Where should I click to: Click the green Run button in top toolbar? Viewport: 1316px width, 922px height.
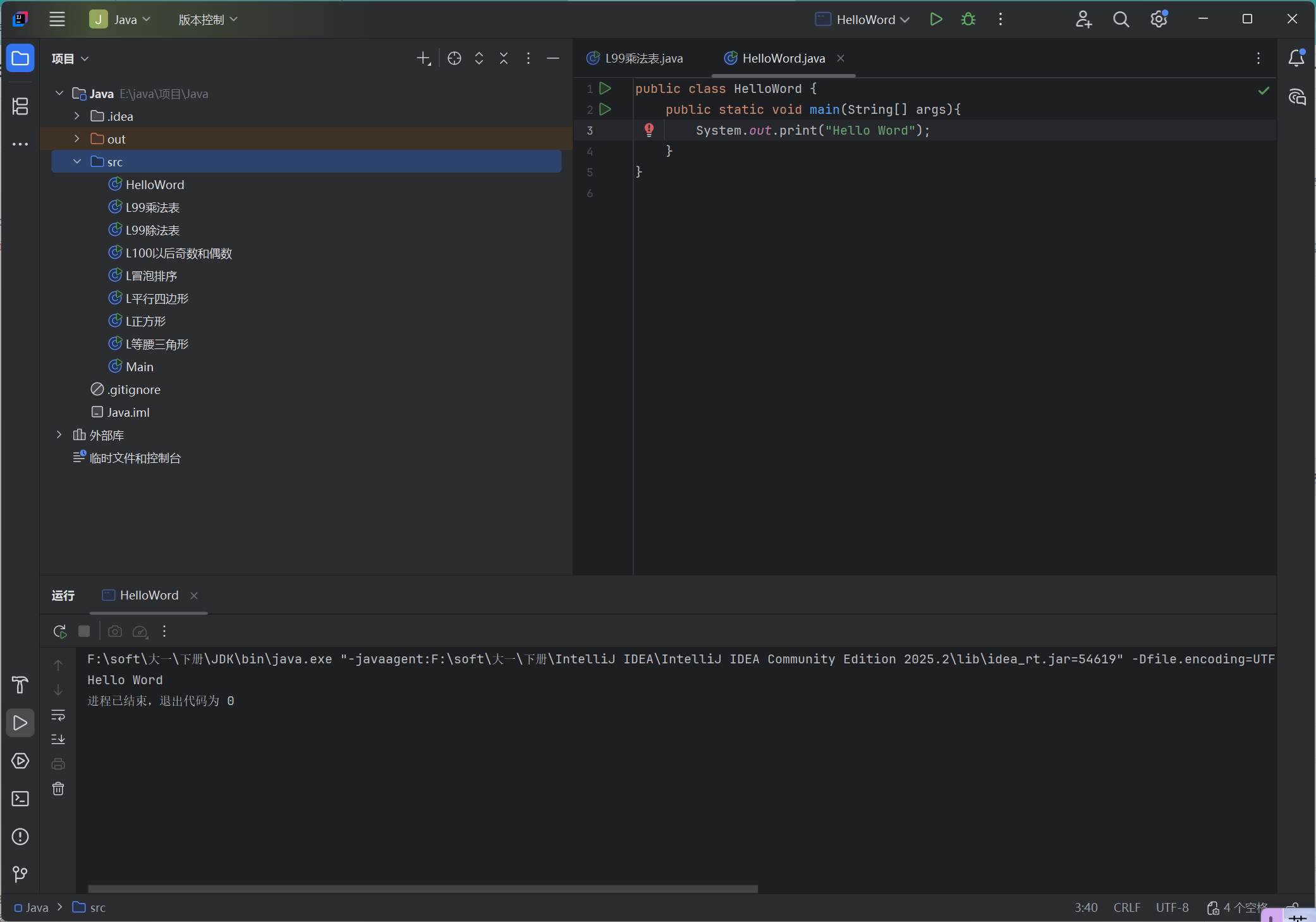[936, 20]
